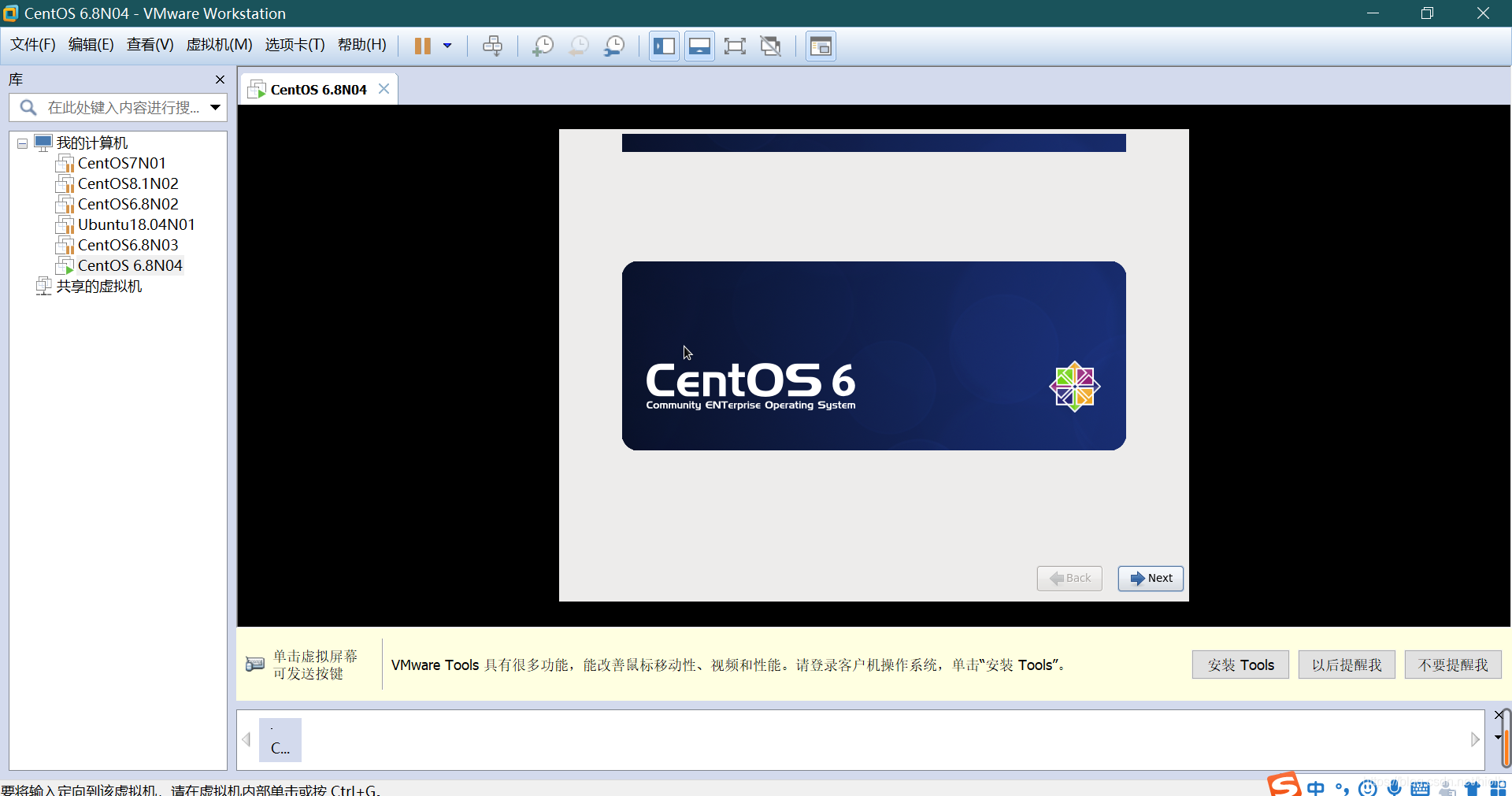Open the snapshot manager icon
1512x796 pixels.
pyautogui.click(x=614, y=46)
